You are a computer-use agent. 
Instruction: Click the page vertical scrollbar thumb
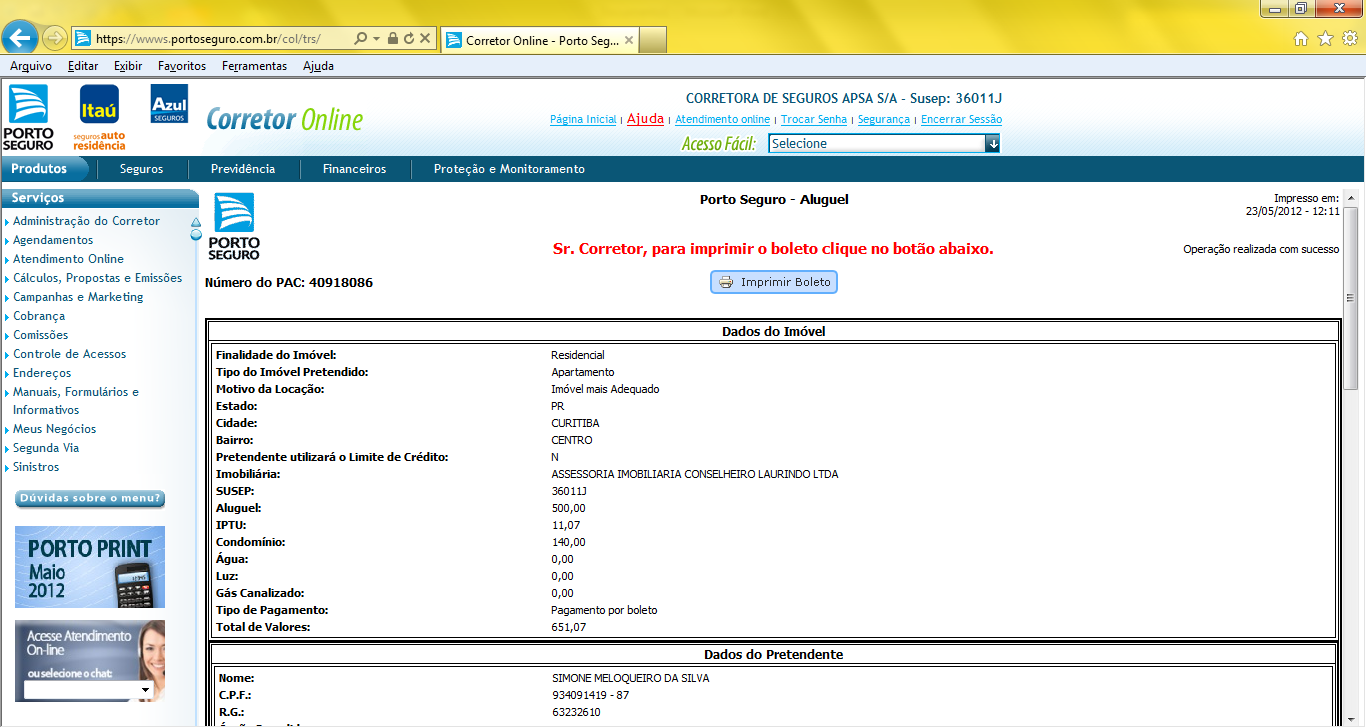(x=1350, y=298)
